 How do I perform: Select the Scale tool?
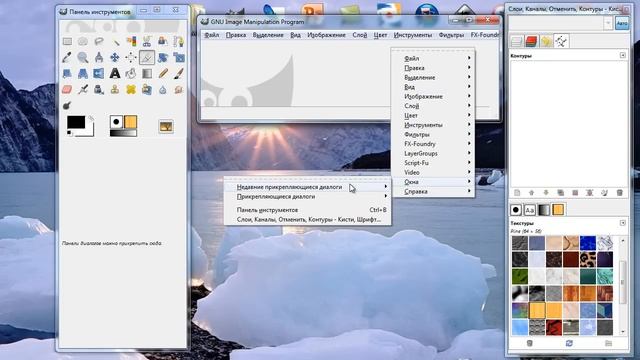point(179,57)
